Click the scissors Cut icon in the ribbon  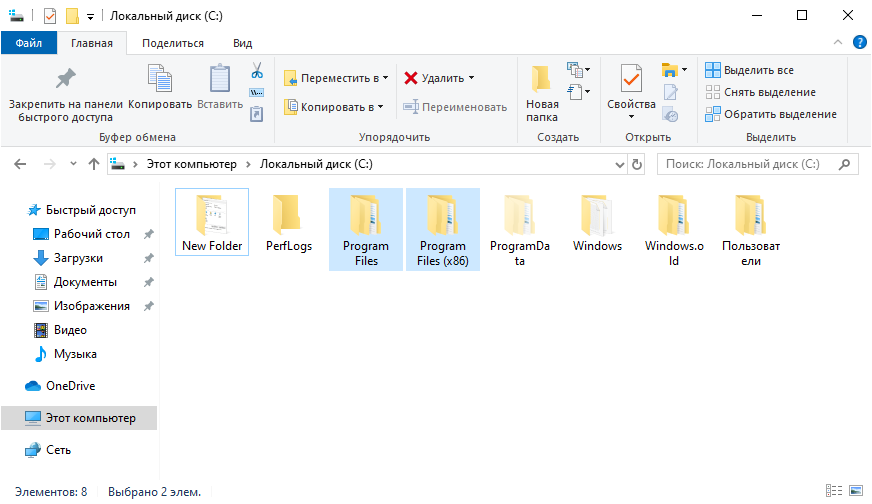256,71
